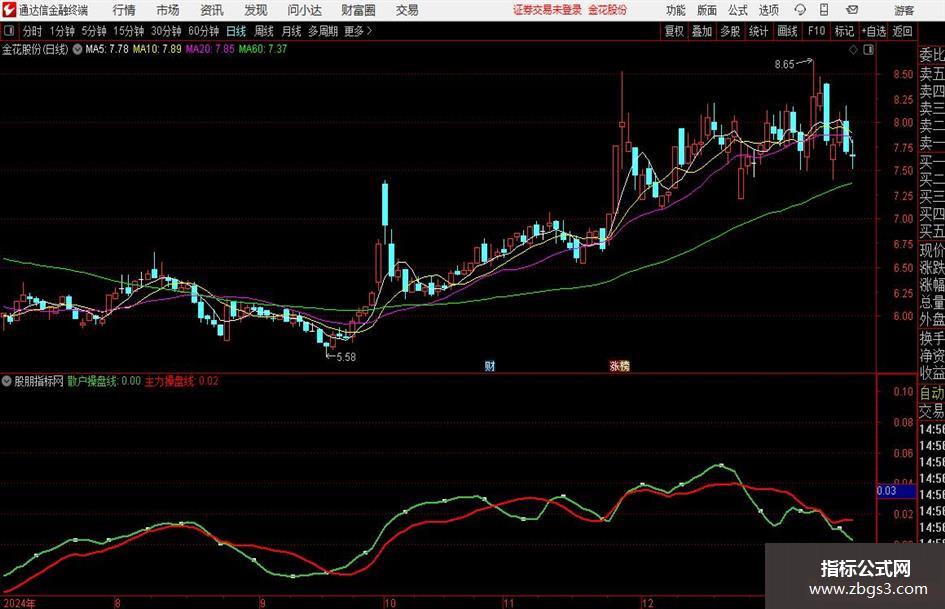Switch to 60分钟 period

[204, 31]
